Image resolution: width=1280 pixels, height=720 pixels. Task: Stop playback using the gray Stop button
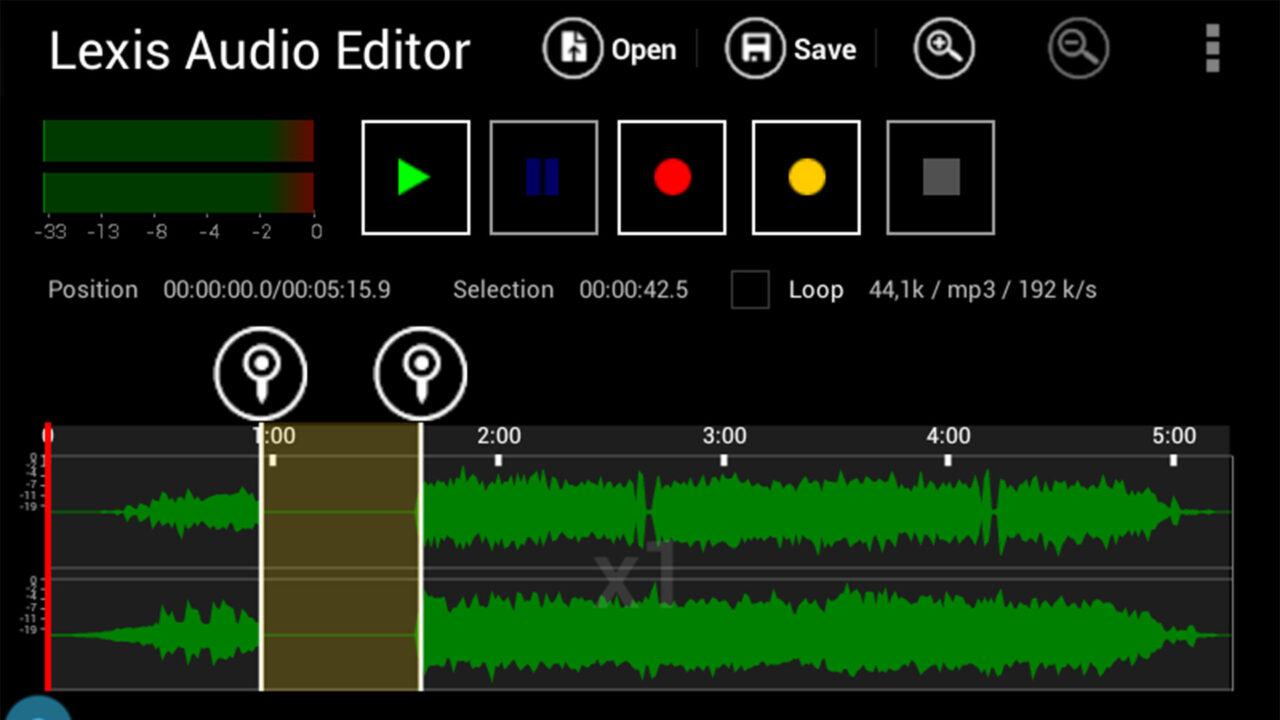pyautogui.click(x=939, y=177)
